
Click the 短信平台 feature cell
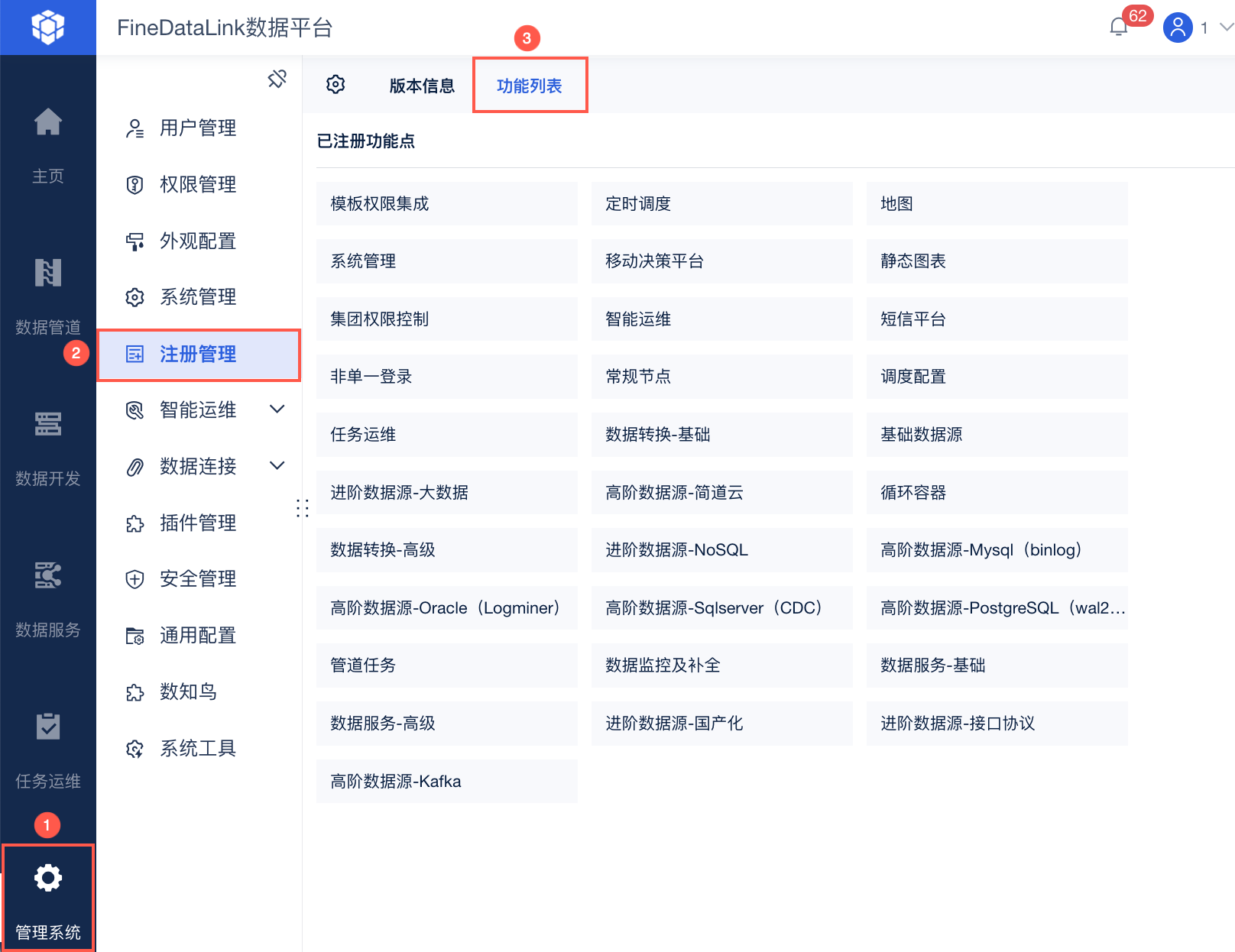point(997,319)
